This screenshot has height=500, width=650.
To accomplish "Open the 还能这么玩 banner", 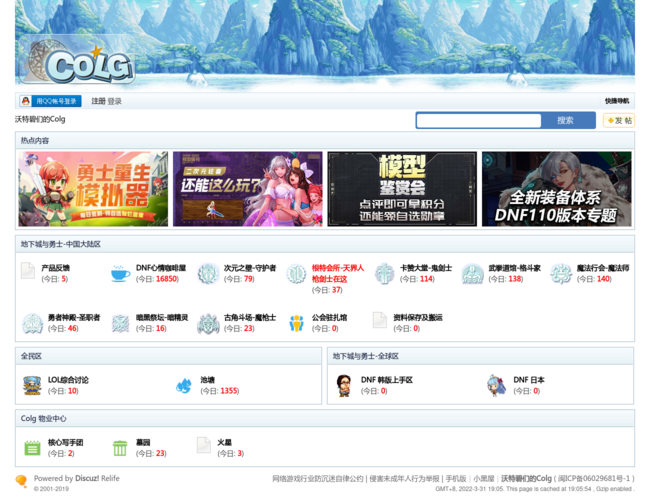I will 247,189.
